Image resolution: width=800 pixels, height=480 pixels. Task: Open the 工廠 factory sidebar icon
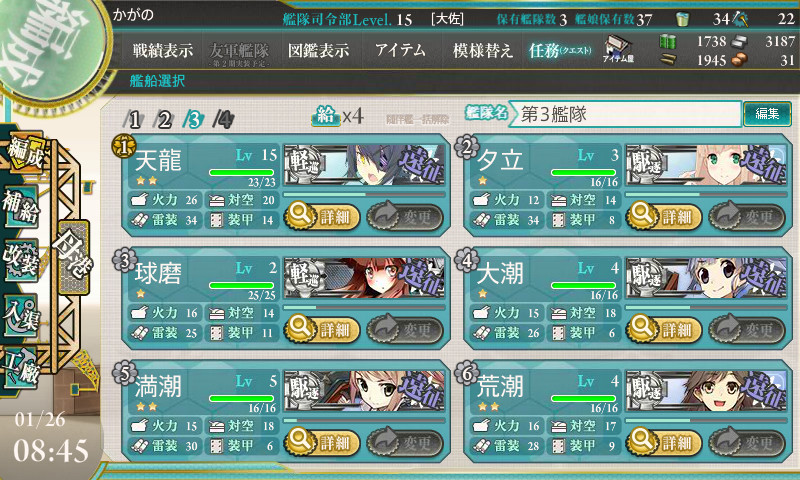pyautogui.click(x=21, y=368)
